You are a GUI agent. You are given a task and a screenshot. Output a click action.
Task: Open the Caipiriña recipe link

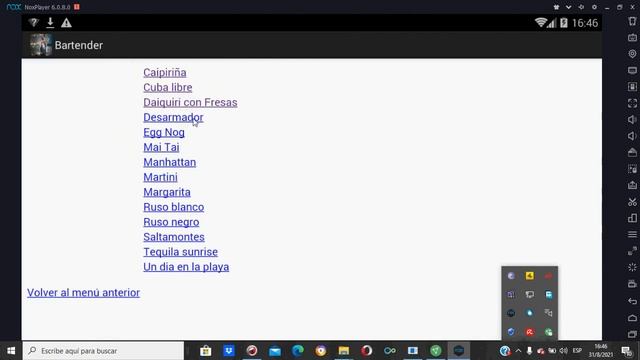click(164, 73)
